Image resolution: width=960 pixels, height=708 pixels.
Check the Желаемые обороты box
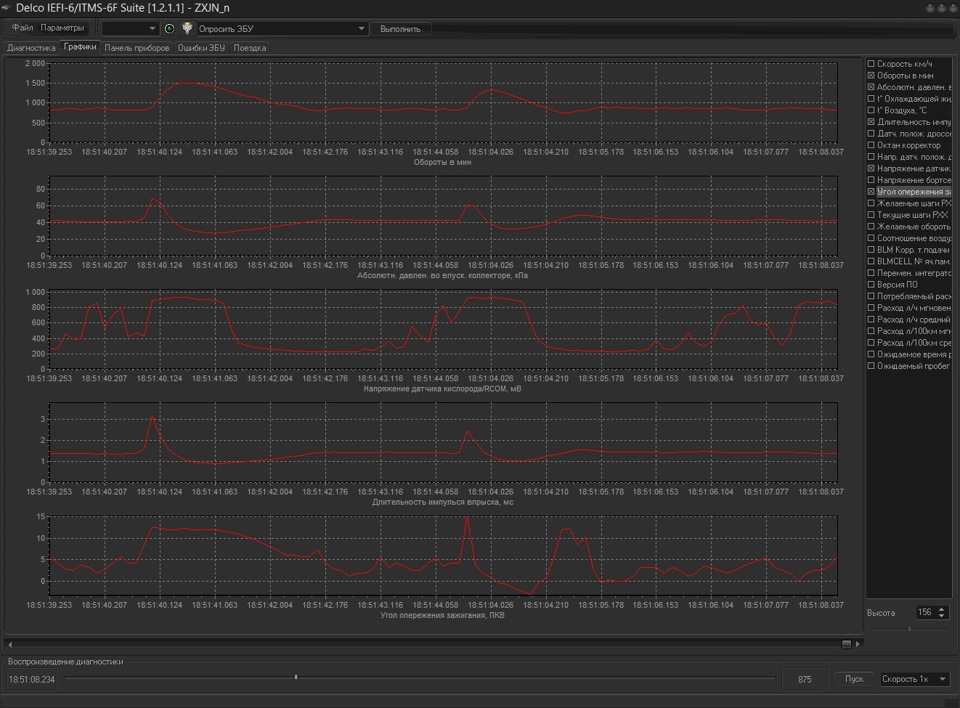pyautogui.click(x=871, y=227)
